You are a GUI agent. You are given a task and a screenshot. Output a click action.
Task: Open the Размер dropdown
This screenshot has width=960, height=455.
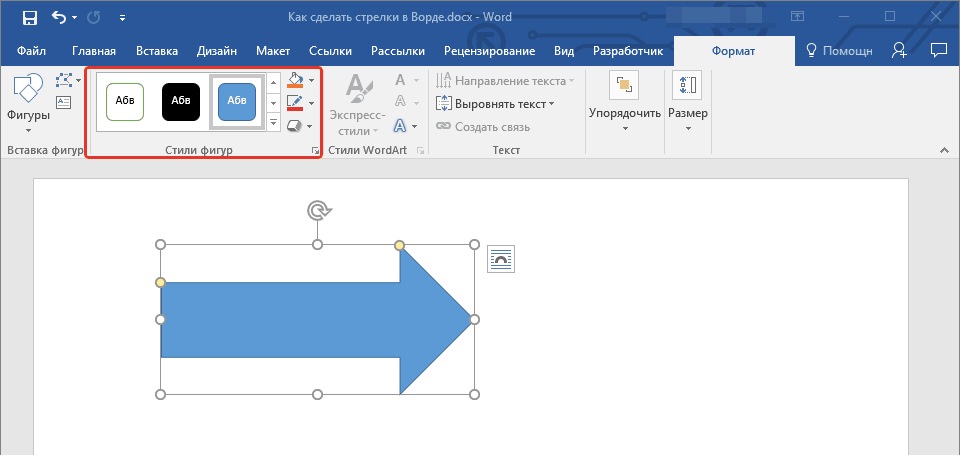tap(688, 105)
